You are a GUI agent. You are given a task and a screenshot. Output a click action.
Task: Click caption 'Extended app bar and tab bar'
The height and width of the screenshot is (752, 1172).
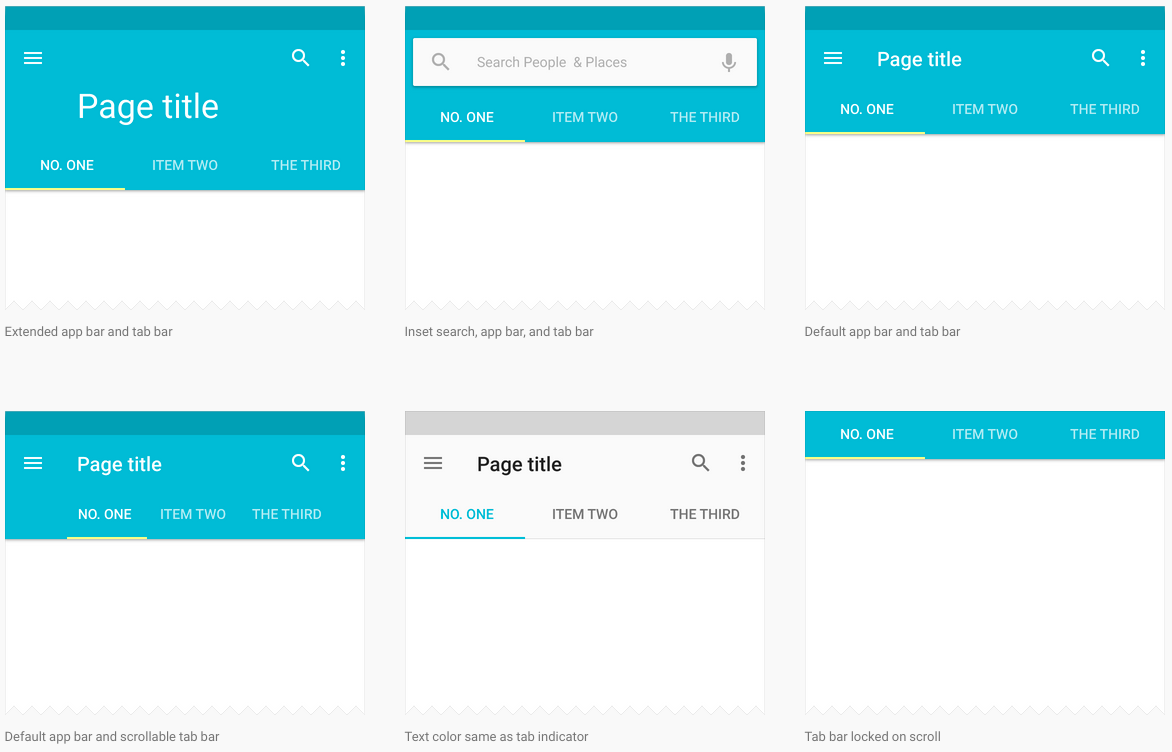click(x=88, y=331)
